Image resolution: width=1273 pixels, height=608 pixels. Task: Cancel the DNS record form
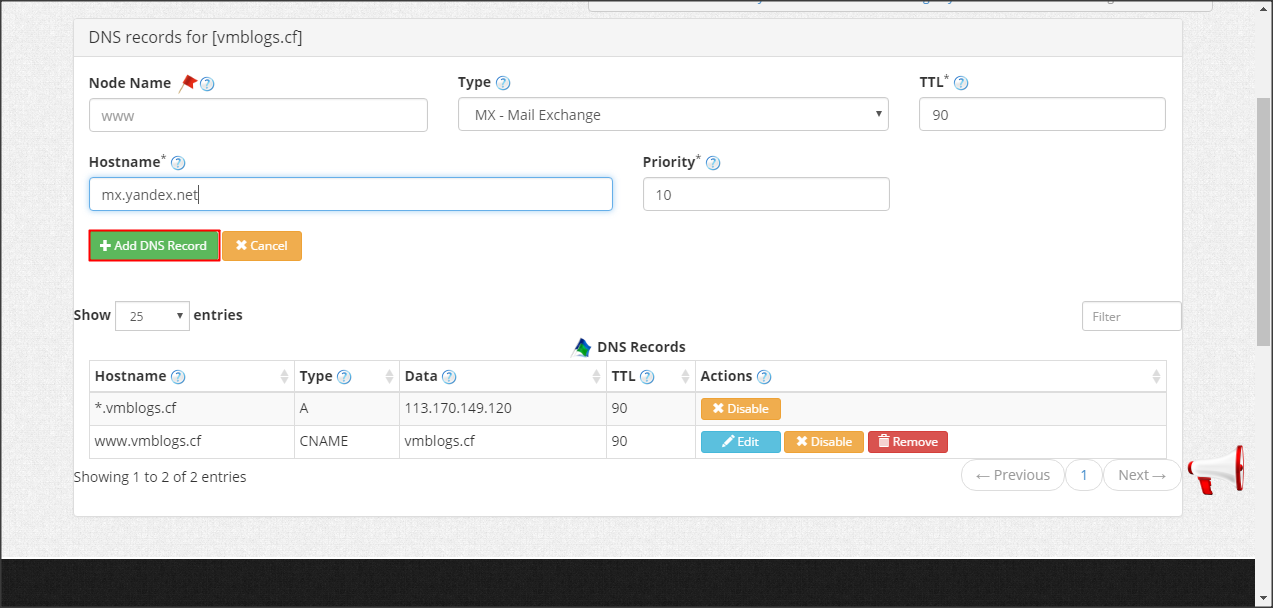pos(261,246)
